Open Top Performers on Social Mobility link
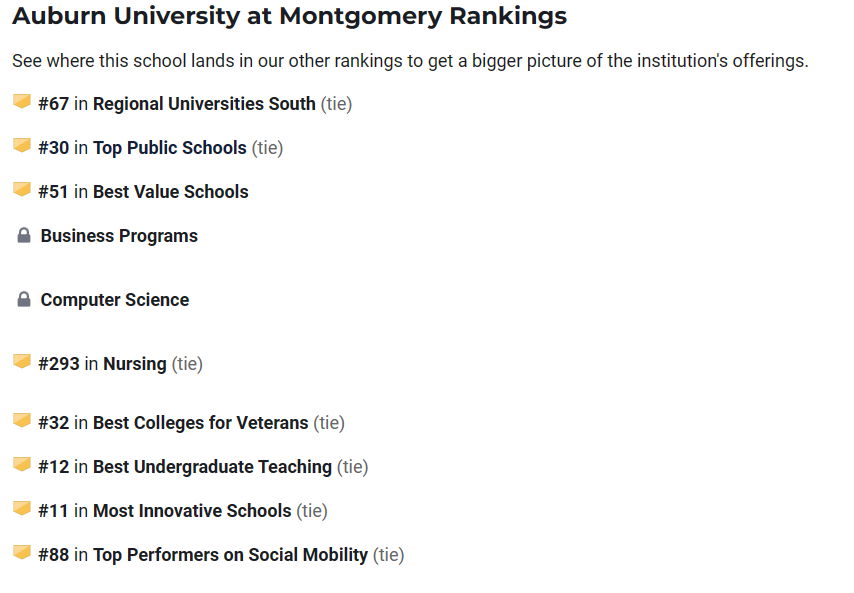Image resolution: width=854 pixels, height=593 pixels. pos(230,555)
